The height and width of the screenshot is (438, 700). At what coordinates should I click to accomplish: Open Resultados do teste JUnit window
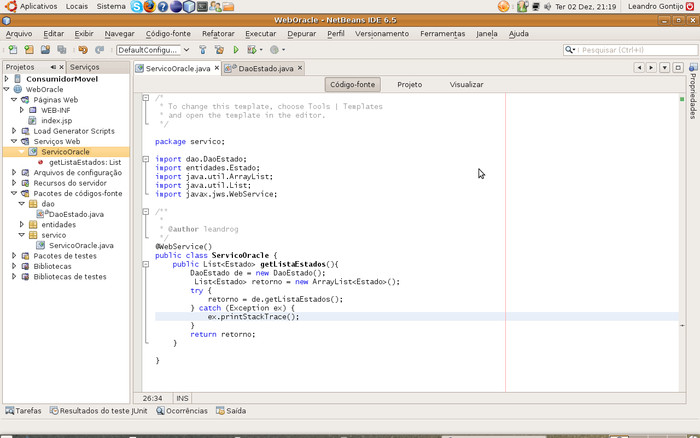pyautogui.click(x=98, y=411)
